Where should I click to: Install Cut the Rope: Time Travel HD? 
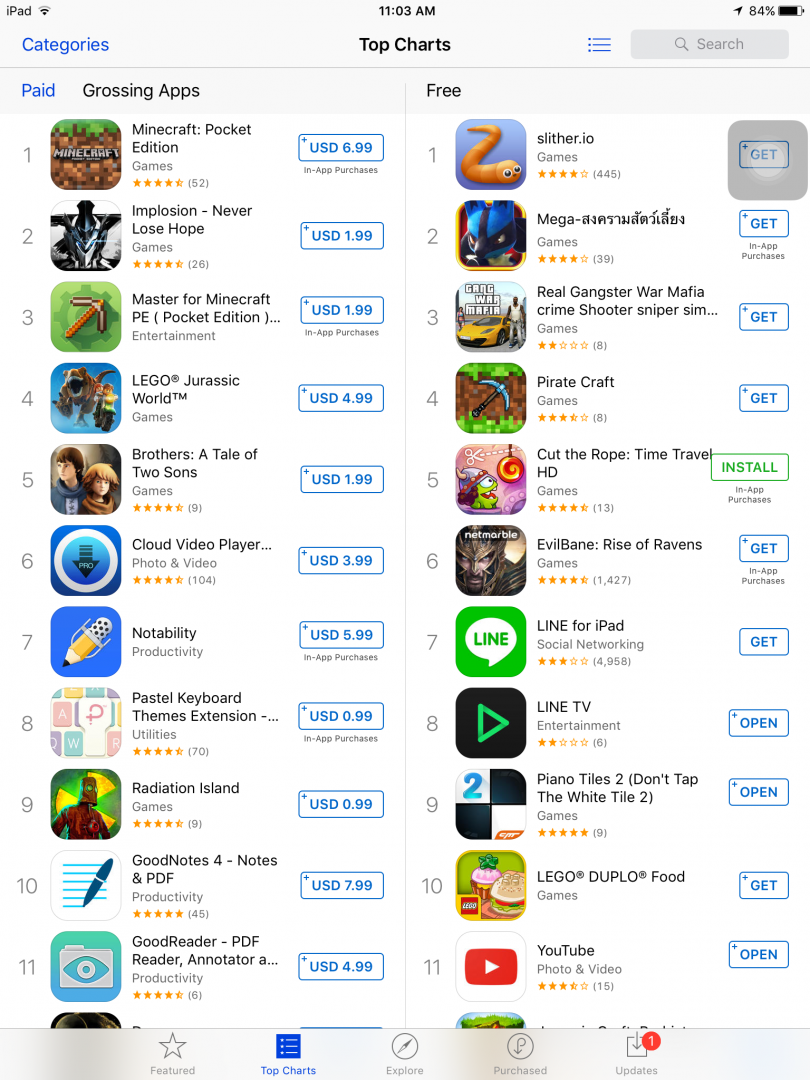(x=749, y=467)
